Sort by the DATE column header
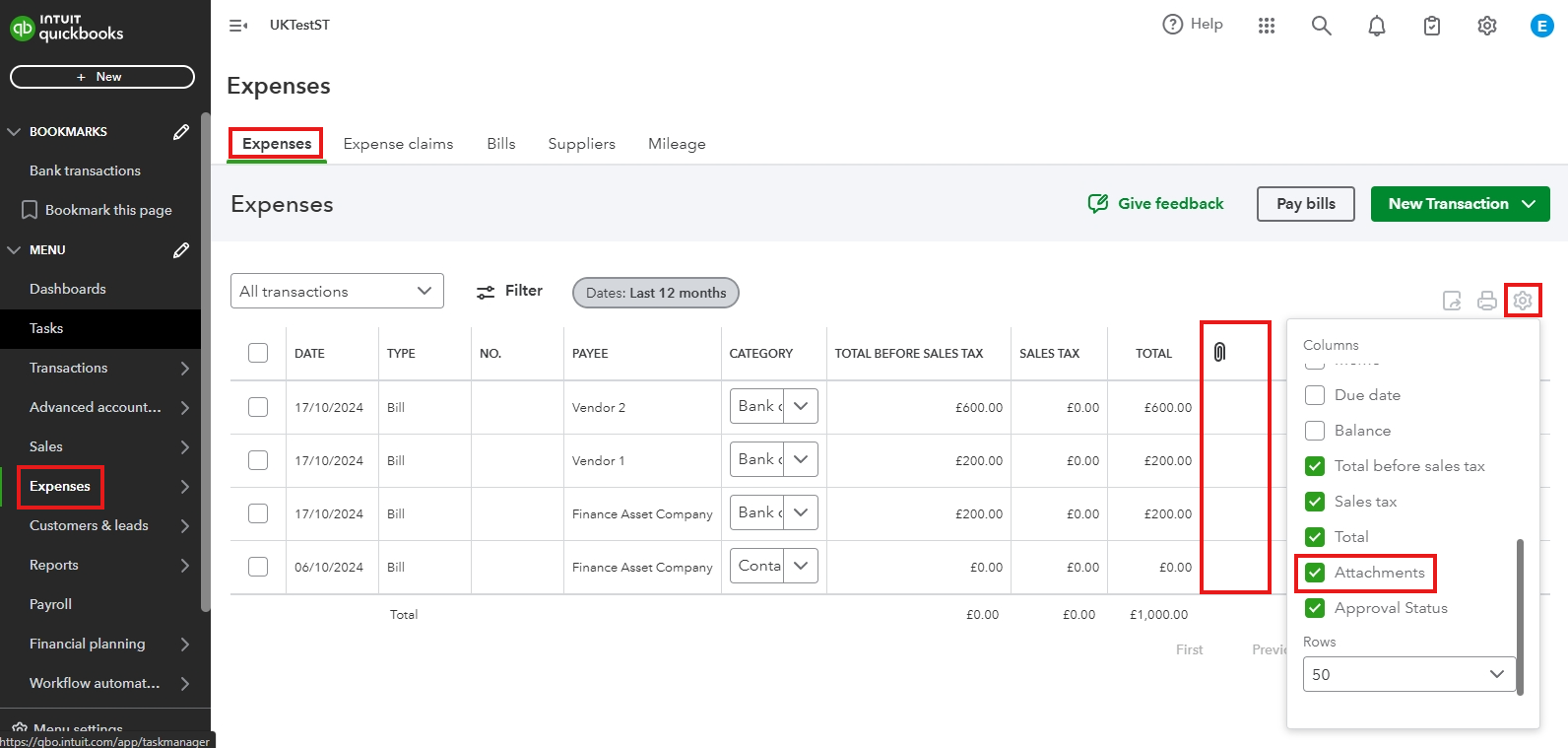Screen dimensions: 1568x748 point(309,353)
